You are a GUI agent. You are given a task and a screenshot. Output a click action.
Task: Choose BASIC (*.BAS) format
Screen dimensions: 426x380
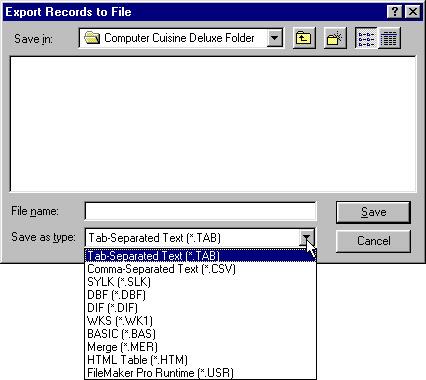pos(200,334)
